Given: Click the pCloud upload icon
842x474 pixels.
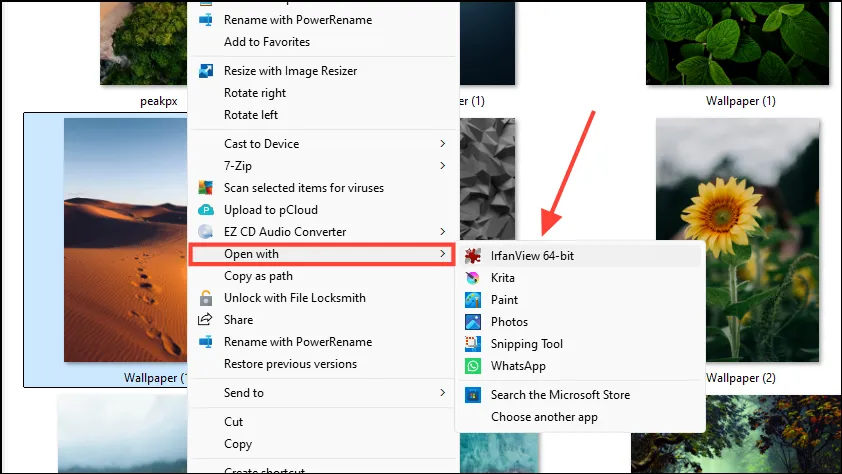Looking at the screenshot, I should click(206, 210).
